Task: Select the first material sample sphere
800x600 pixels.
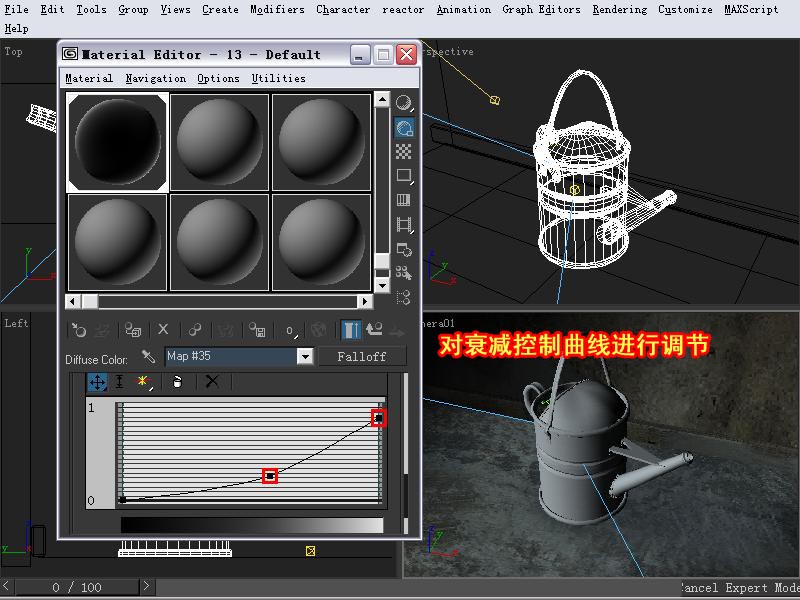Action: click(117, 142)
